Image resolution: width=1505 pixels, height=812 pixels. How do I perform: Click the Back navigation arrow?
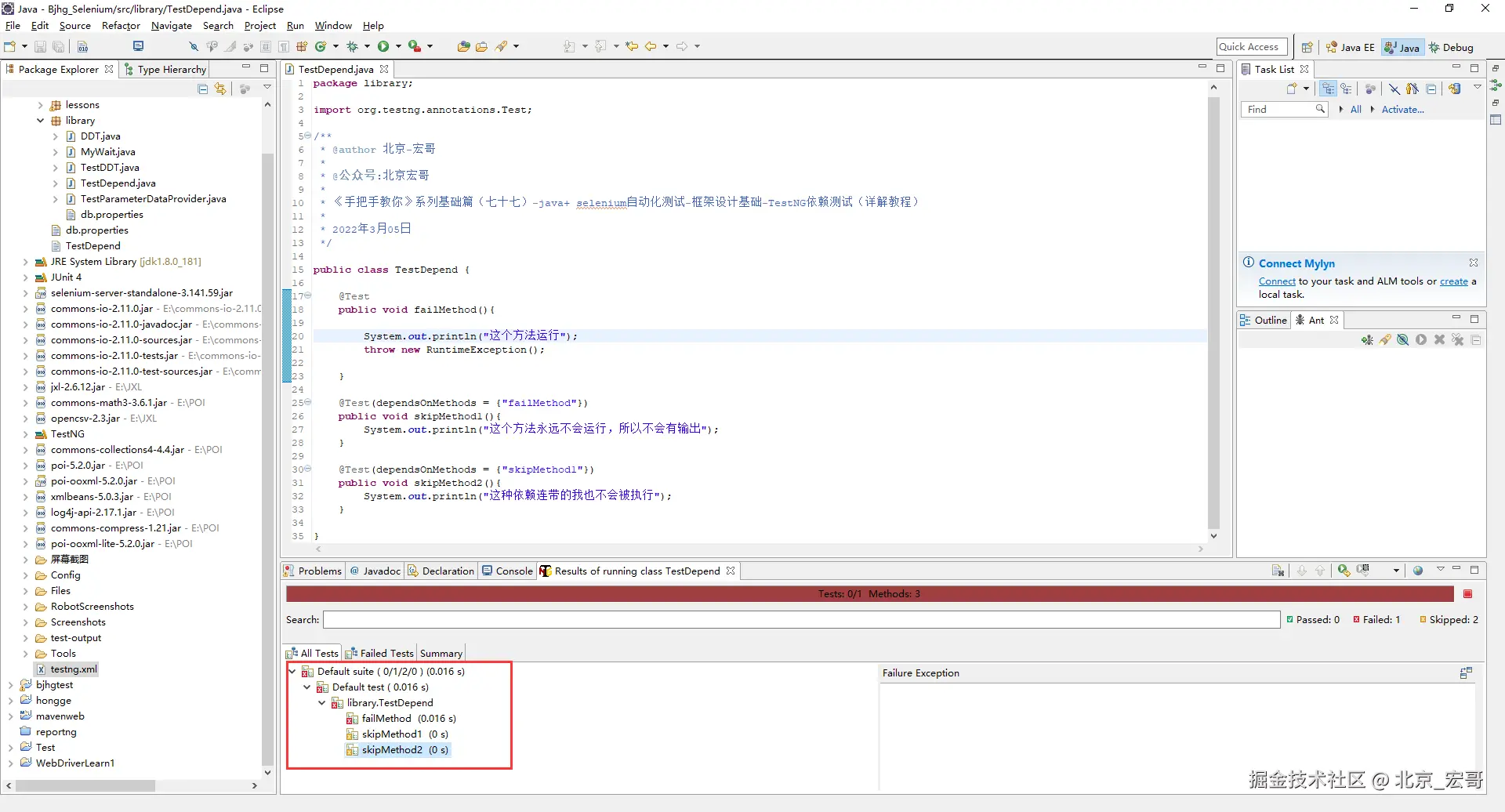[651, 46]
